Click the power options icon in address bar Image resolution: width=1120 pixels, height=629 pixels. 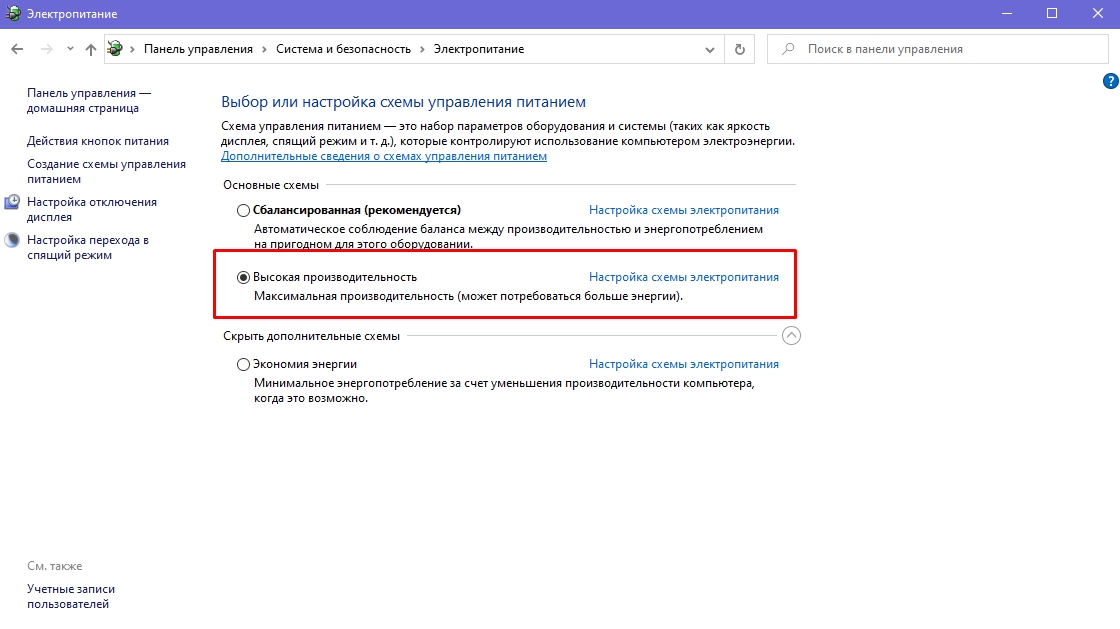(x=115, y=49)
